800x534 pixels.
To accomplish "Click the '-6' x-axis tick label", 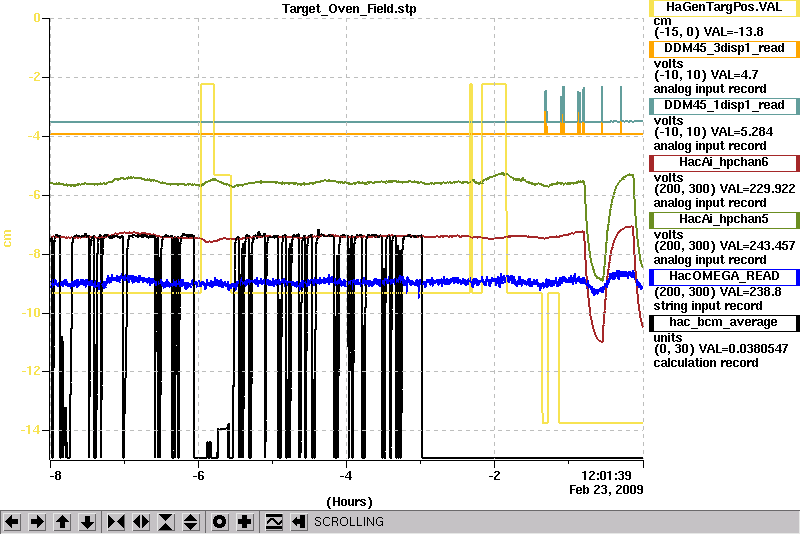I will [198, 476].
